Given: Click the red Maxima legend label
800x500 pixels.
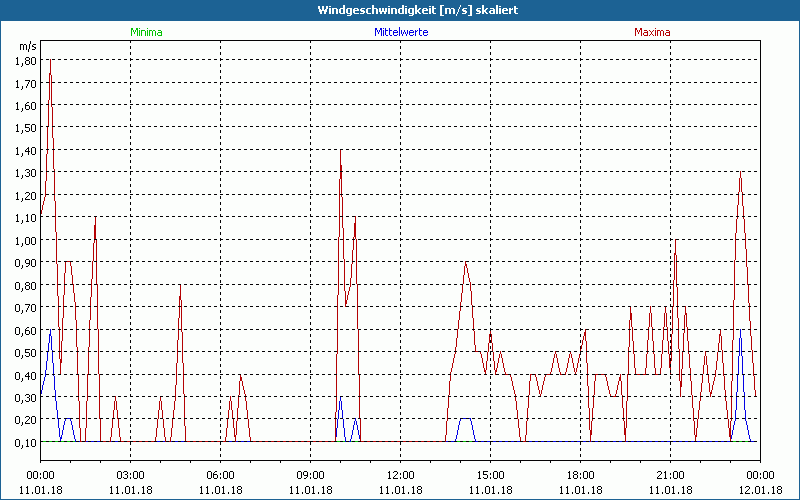Looking at the screenshot, I should click(652, 32).
